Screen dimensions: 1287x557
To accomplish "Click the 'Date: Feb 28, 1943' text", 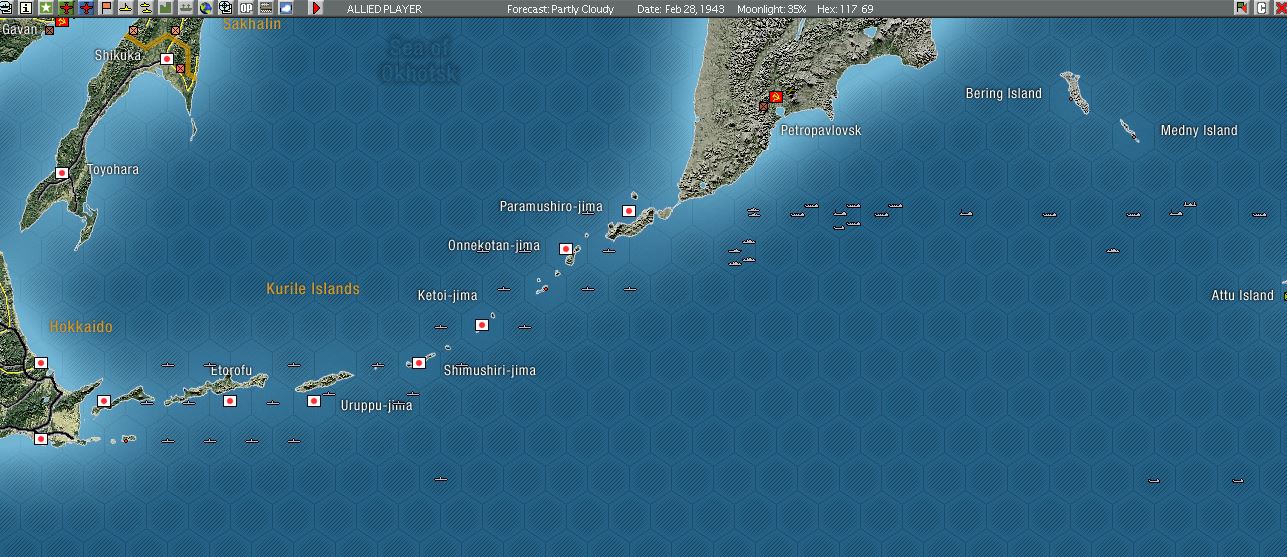I will coord(681,9).
